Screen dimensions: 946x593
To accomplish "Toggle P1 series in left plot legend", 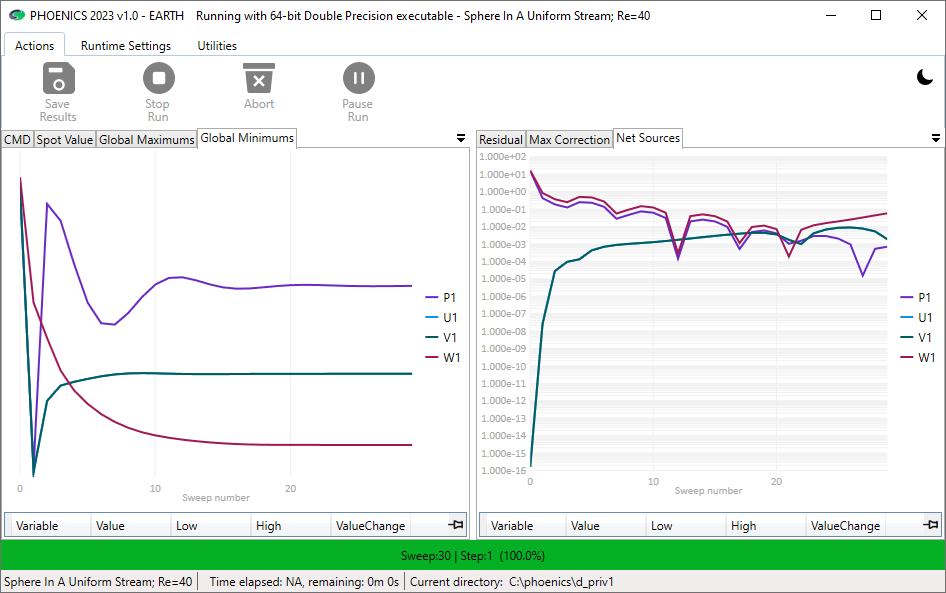I will [441, 297].
